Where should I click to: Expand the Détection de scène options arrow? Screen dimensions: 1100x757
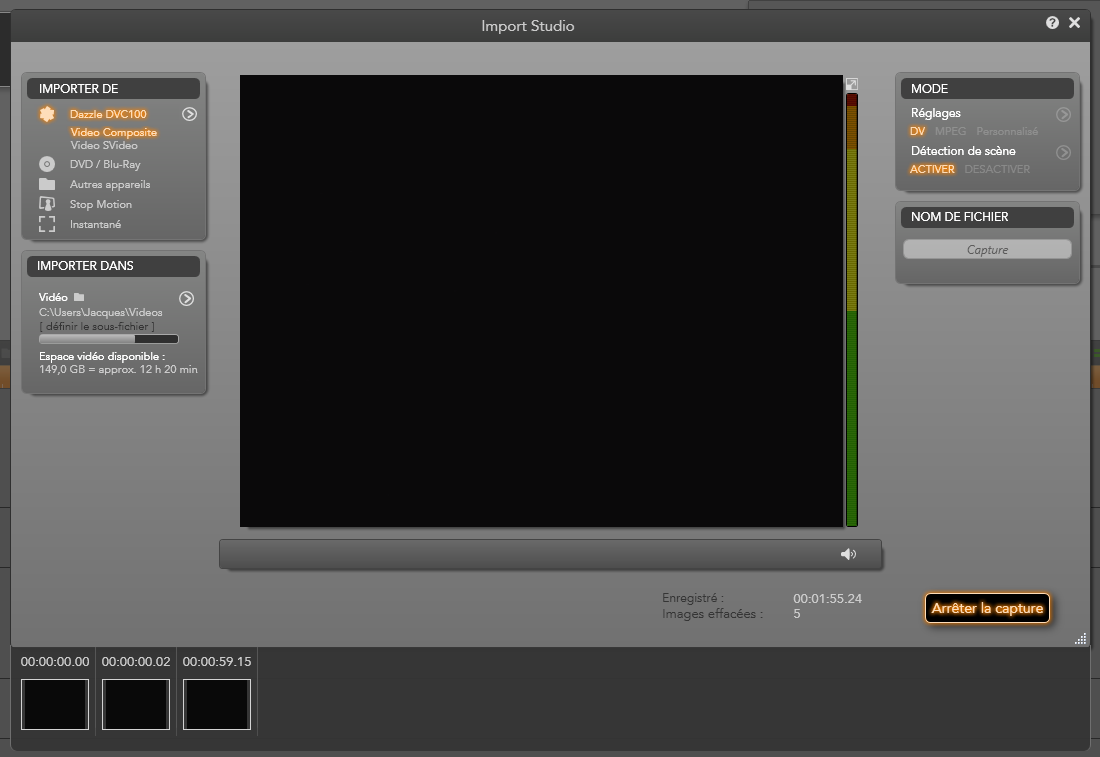1064,152
